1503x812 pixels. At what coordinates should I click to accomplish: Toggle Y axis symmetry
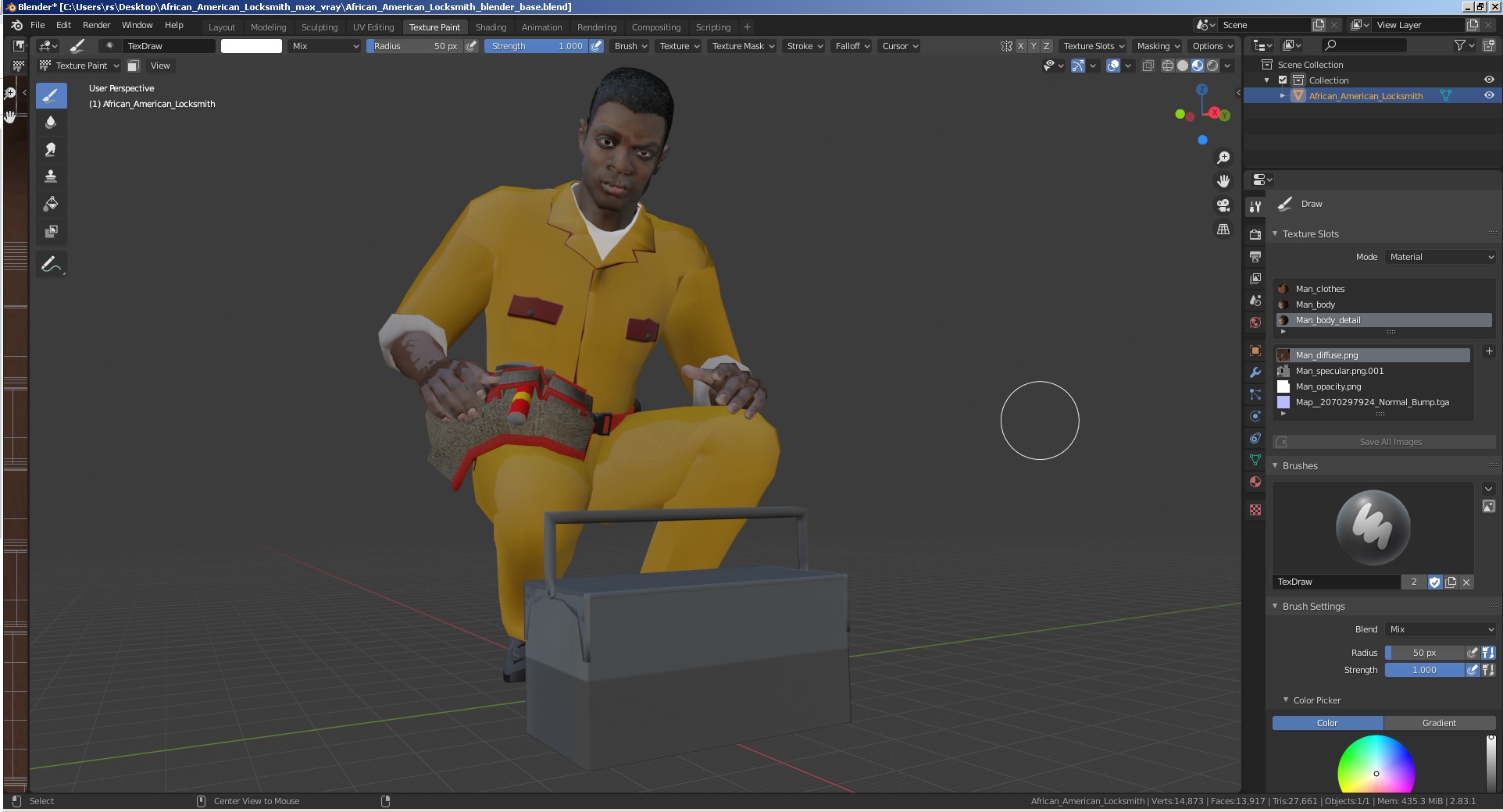coord(1034,46)
